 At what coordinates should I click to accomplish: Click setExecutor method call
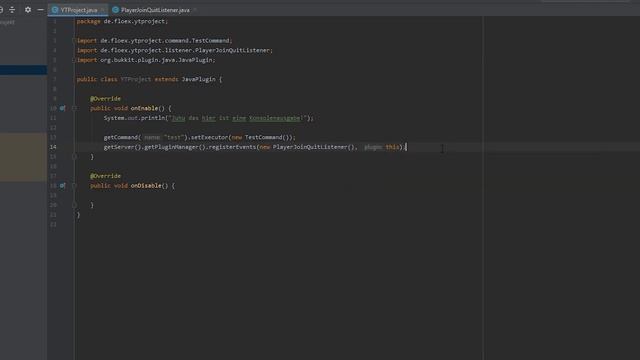[x=209, y=137]
